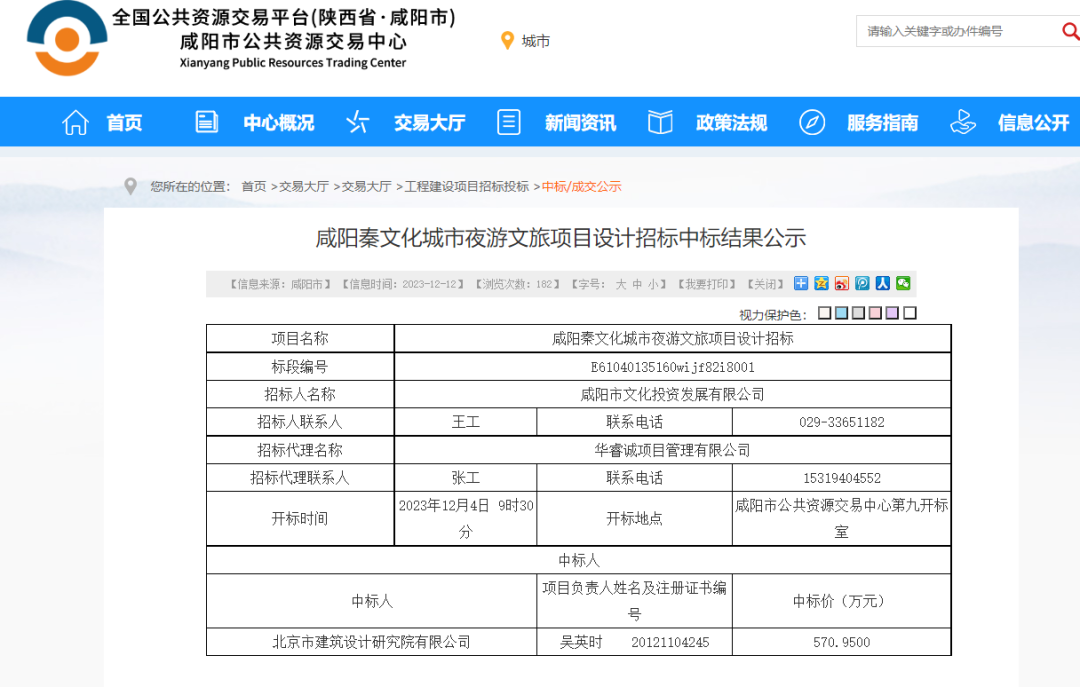Click contact name 王工

[x=466, y=422]
